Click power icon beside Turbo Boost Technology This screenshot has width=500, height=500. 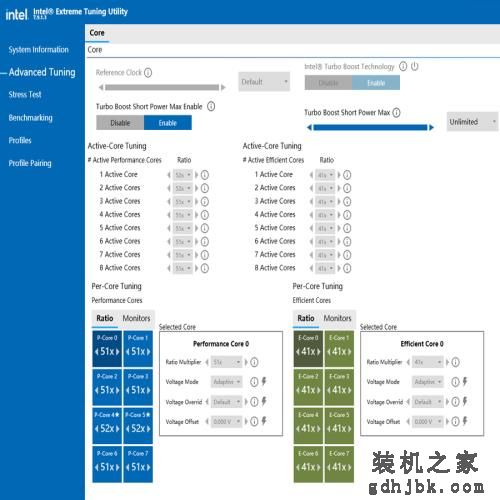414,66
